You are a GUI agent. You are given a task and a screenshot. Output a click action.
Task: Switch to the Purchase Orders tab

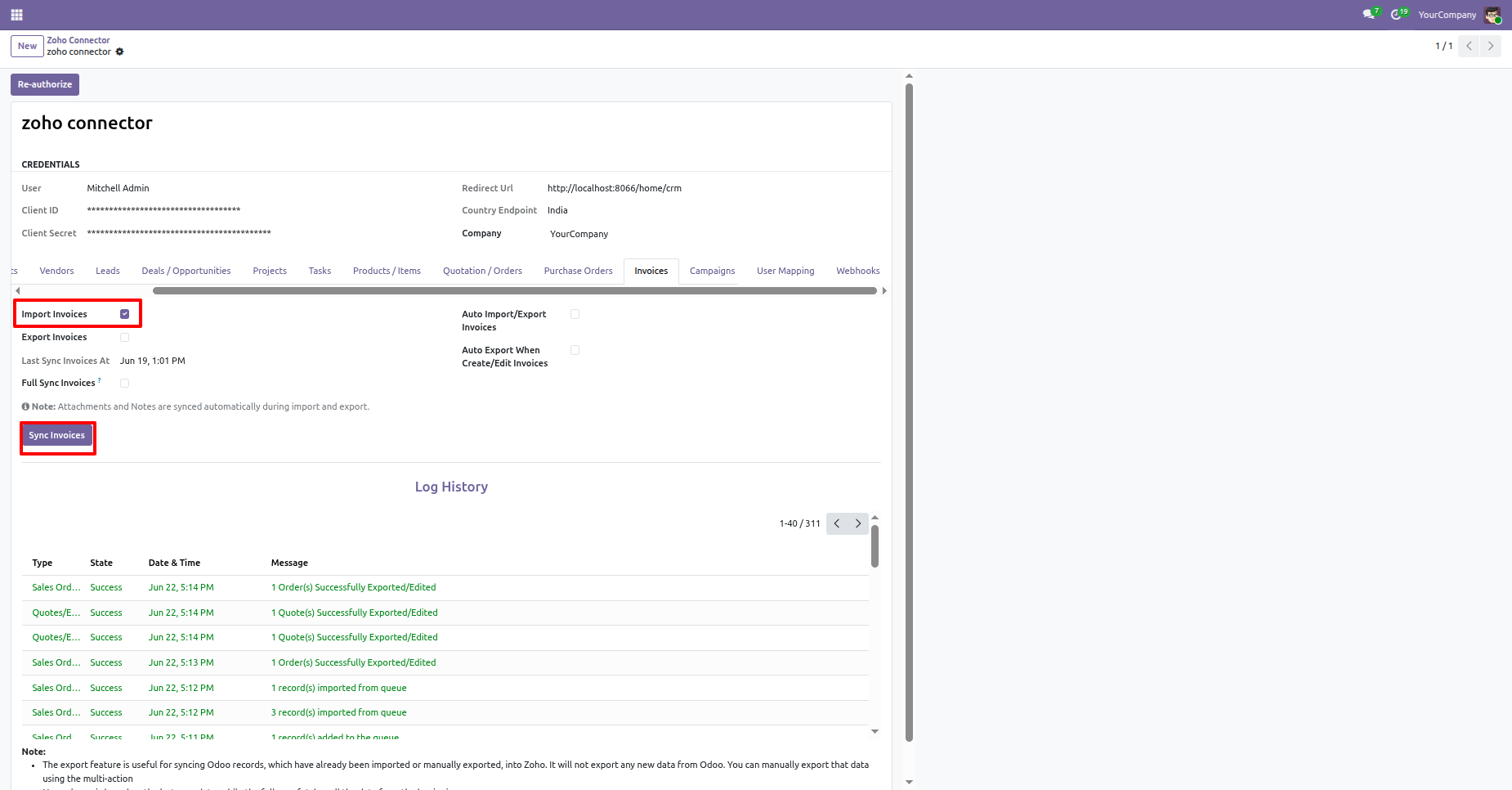click(578, 271)
